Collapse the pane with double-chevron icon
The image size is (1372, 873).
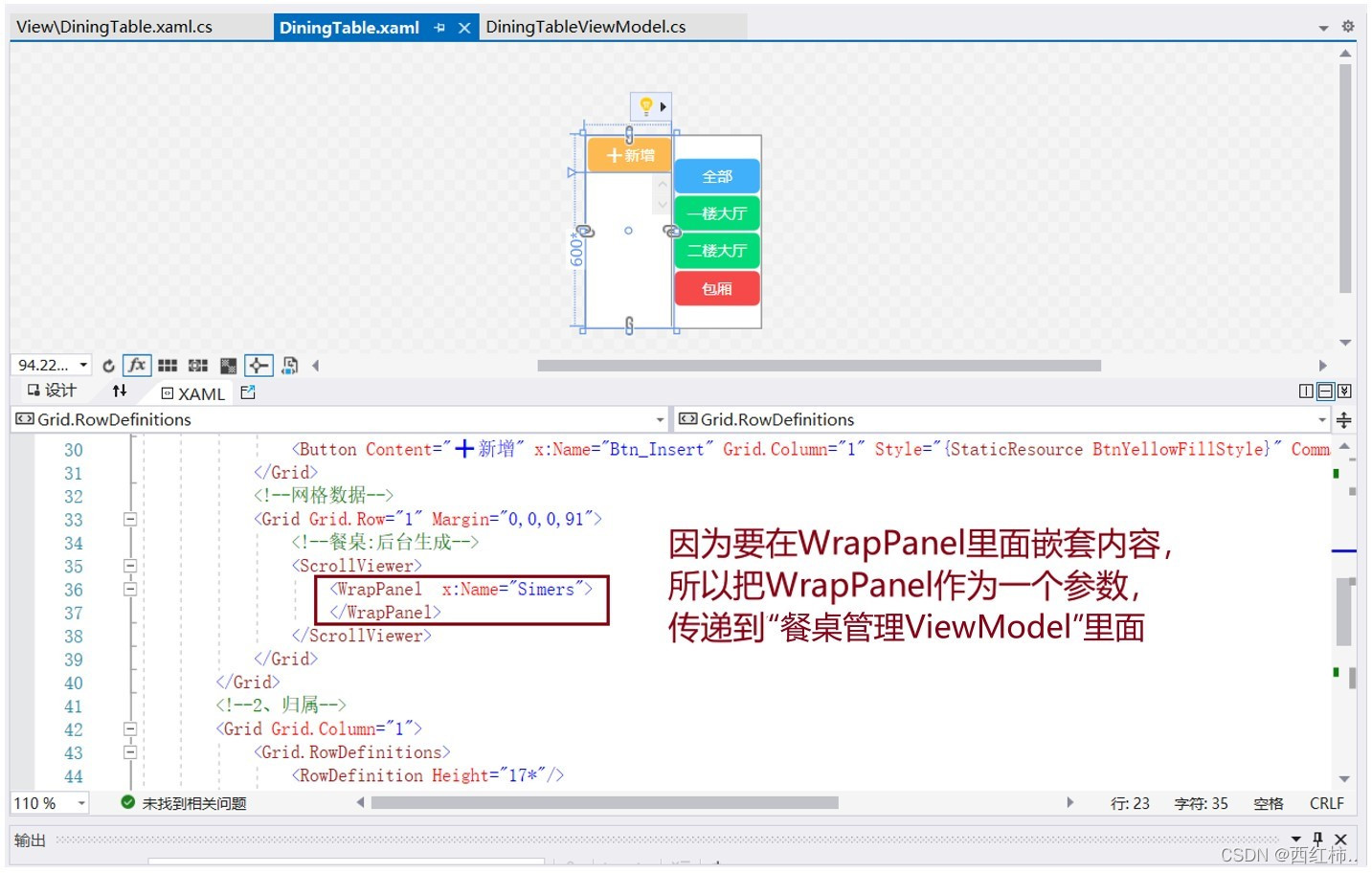click(1344, 392)
